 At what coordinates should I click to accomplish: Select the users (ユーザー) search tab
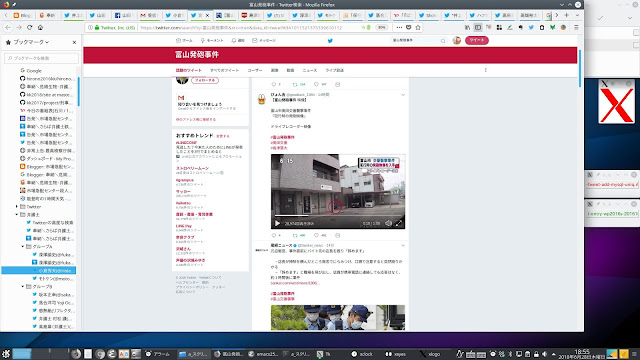(255, 70)
